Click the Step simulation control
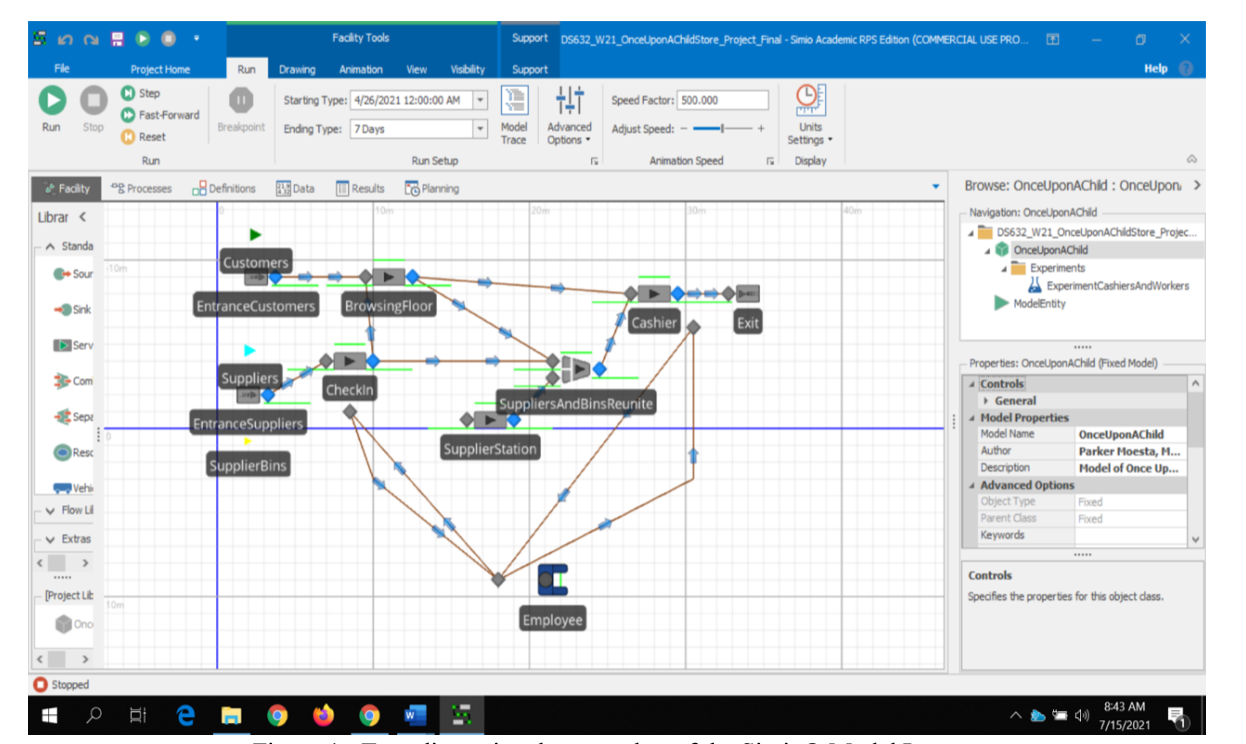1246x744 pixels. 141,93
